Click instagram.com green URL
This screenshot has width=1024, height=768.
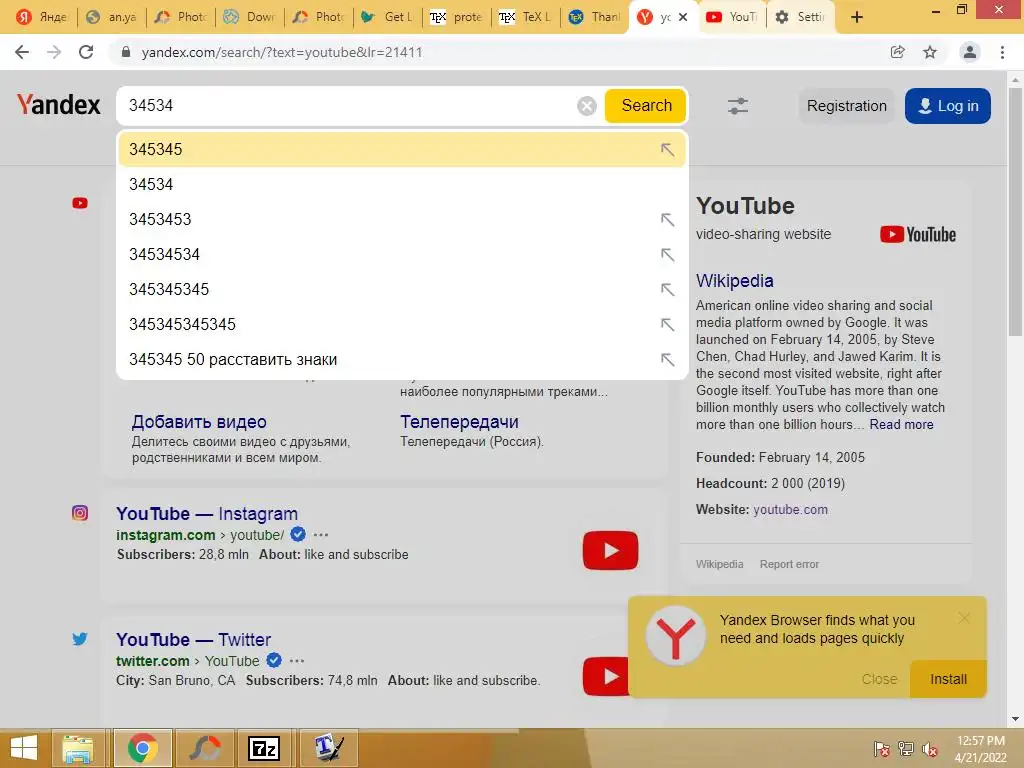(x=166, y=535)
